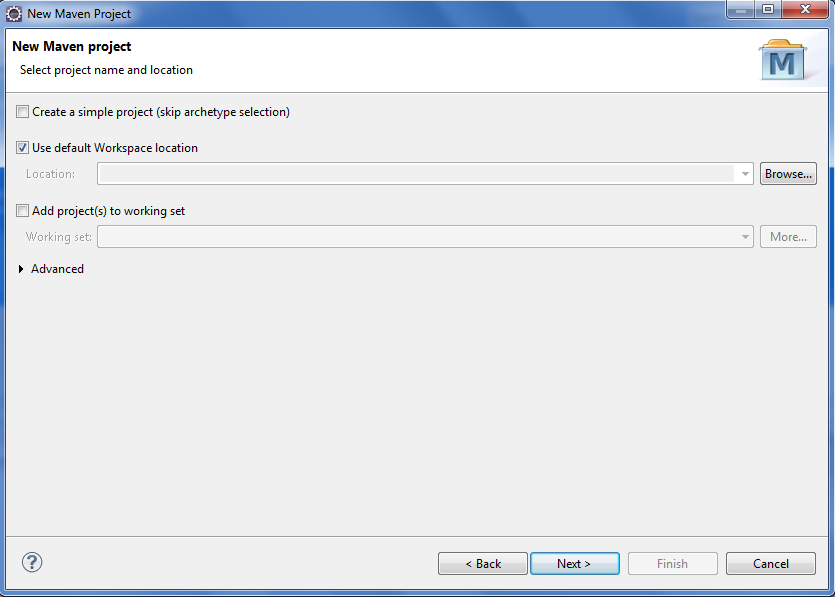Select the 'New Maven project' header banner
835x597 pixels.
click(x=70, y=46)
